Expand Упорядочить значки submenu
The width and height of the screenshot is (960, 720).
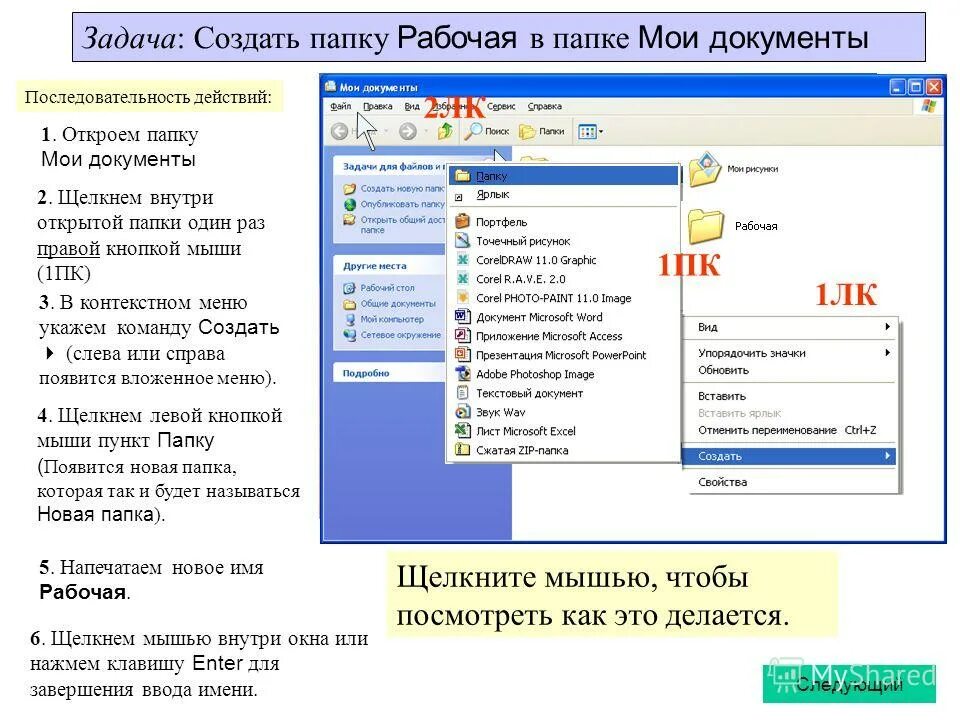tap(789, 353)
